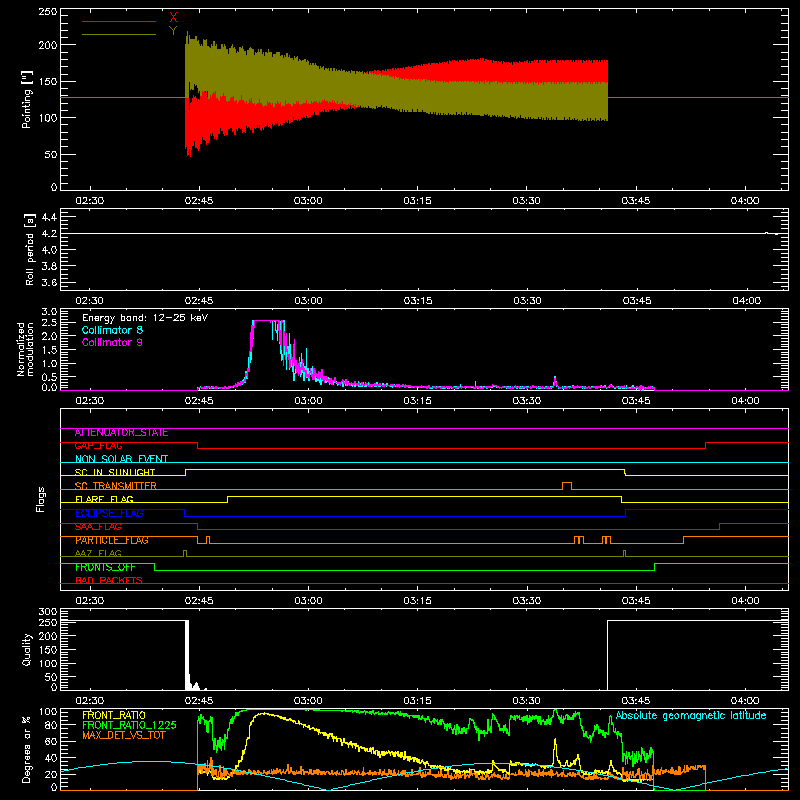The height and width of the screenshot is (800, 800).
Task: Select the ECLIPSE_FLAG label
Action: tap(109, 513)
